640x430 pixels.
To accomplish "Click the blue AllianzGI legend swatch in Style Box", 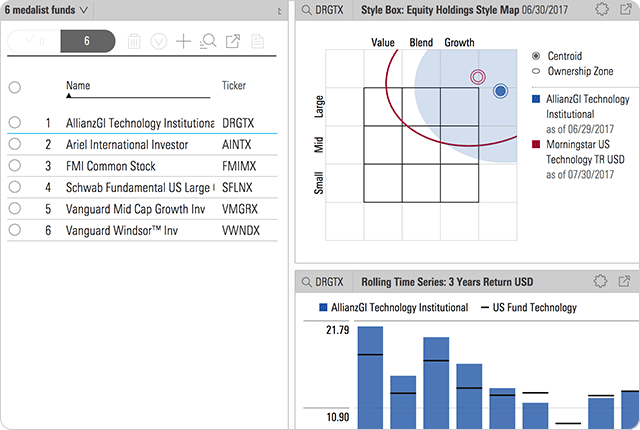I will tap(537, 99).
